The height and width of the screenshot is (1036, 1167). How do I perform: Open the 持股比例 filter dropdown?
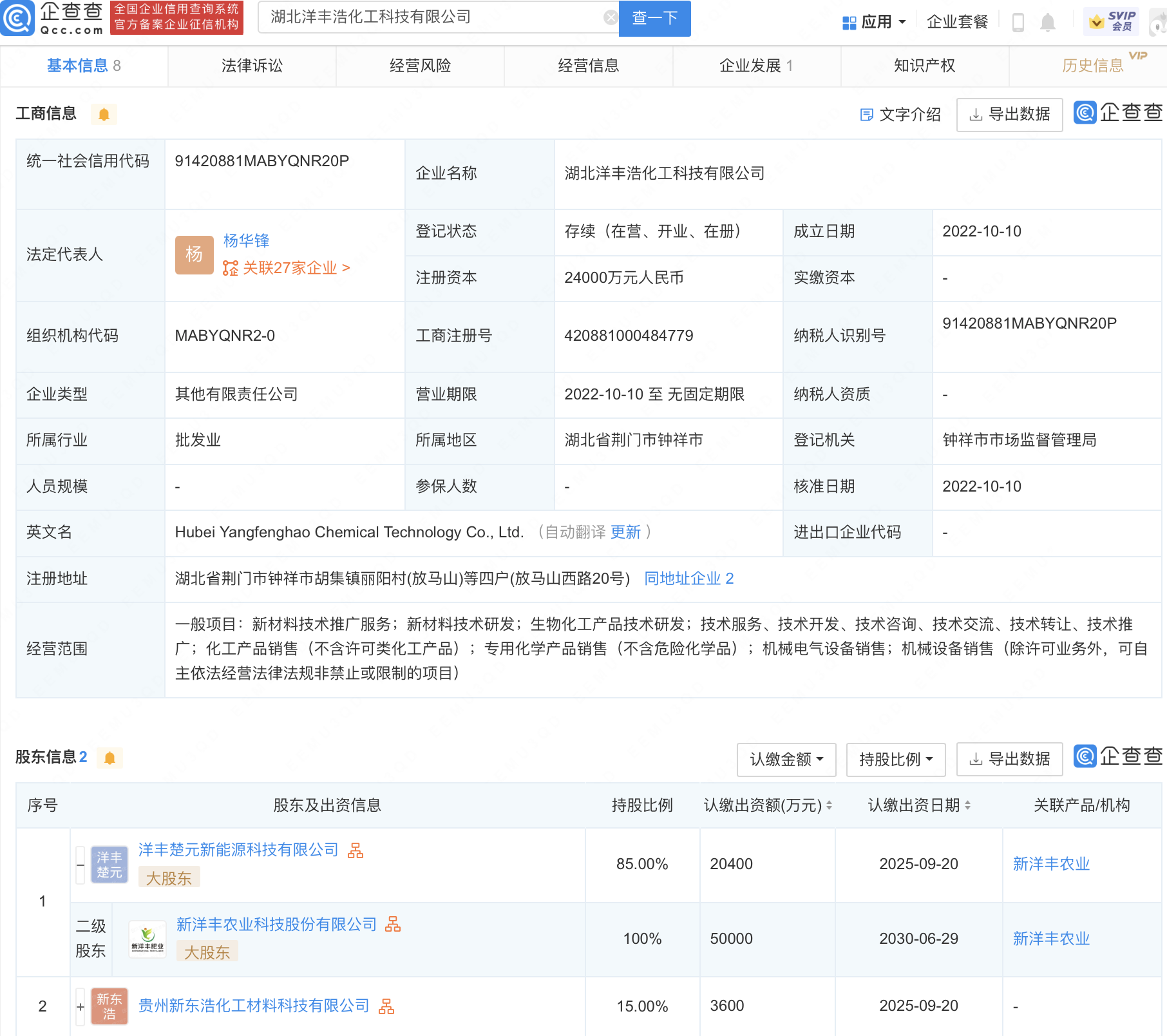pos(896,760)
